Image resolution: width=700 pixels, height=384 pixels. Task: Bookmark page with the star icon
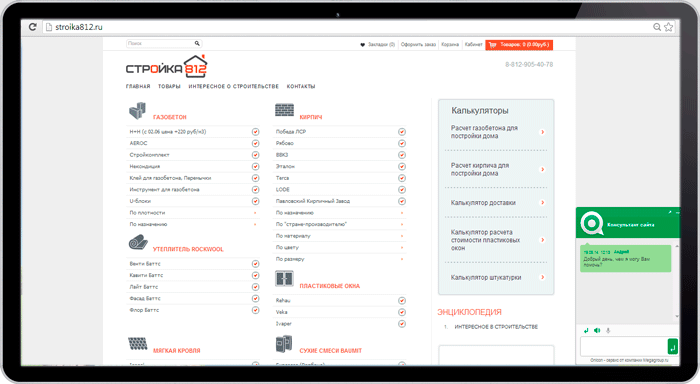coord(668,27)
